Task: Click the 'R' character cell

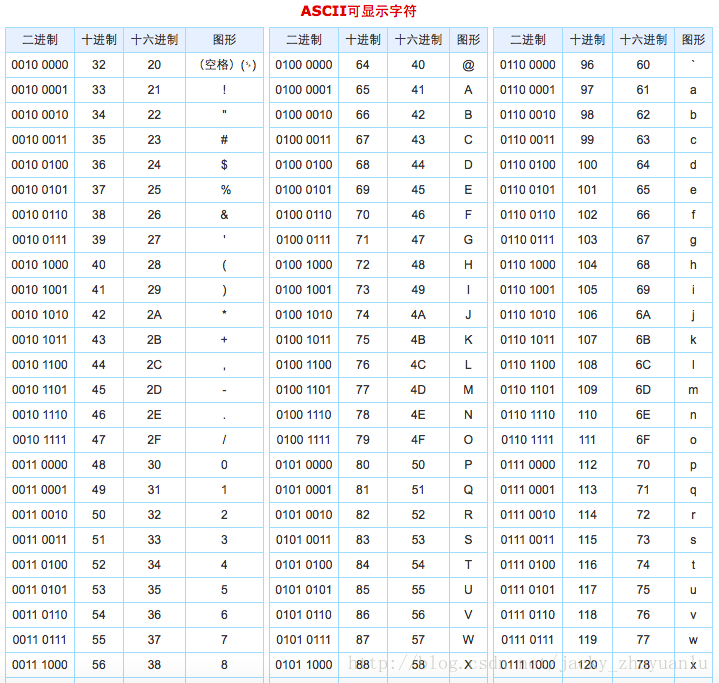Action: [x=468, y=515]
